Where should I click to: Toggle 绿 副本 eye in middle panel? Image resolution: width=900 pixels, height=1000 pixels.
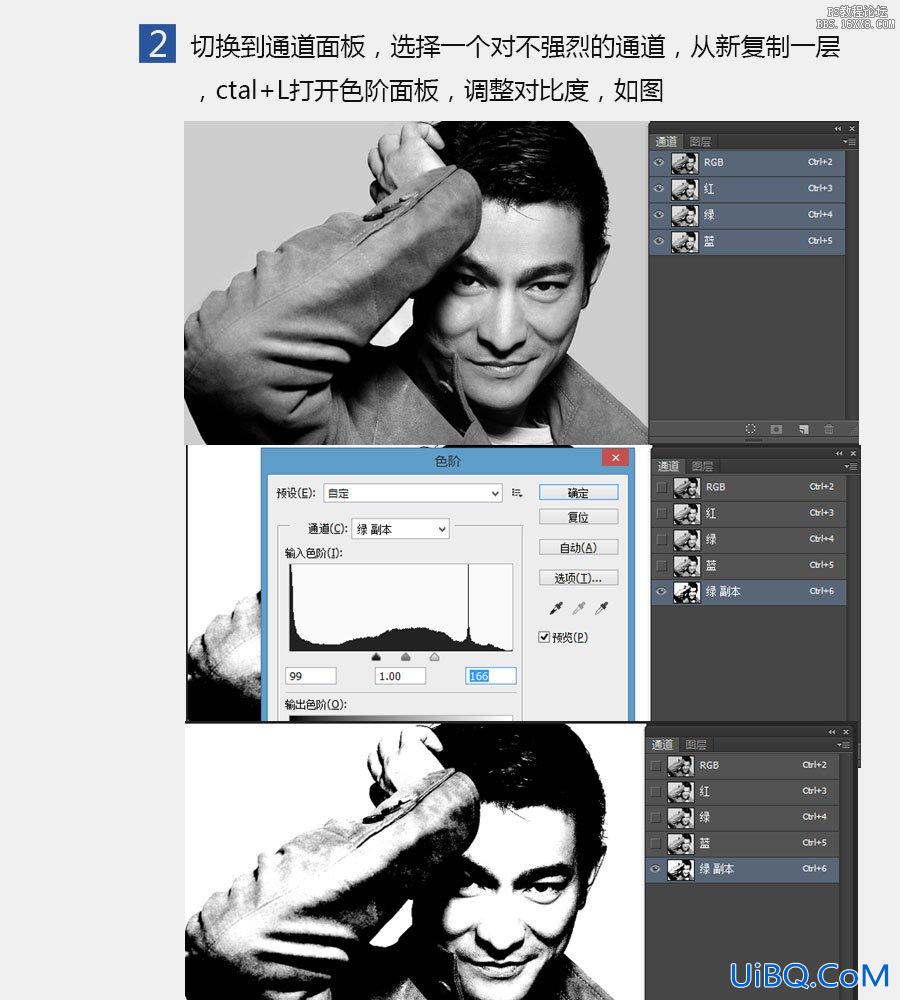pos(661,592)
